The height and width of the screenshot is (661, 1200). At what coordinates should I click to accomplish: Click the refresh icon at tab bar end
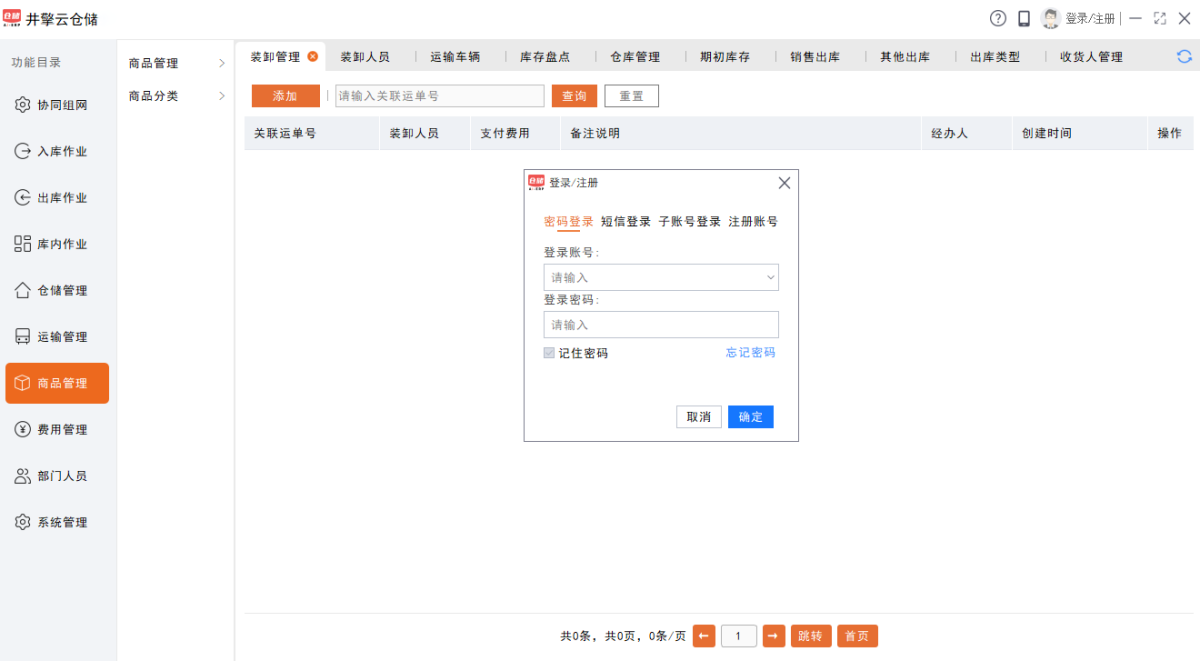coord(1184,57)
